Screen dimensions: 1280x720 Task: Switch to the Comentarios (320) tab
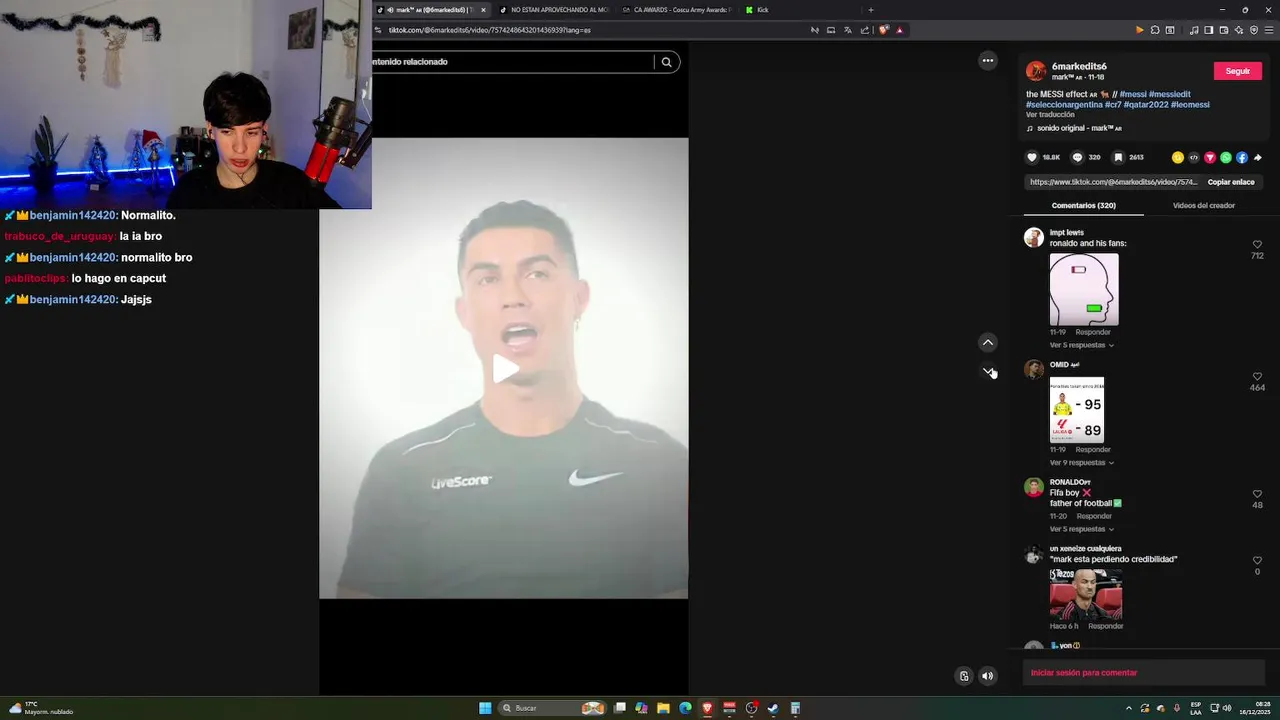[x=1084, y=205]
